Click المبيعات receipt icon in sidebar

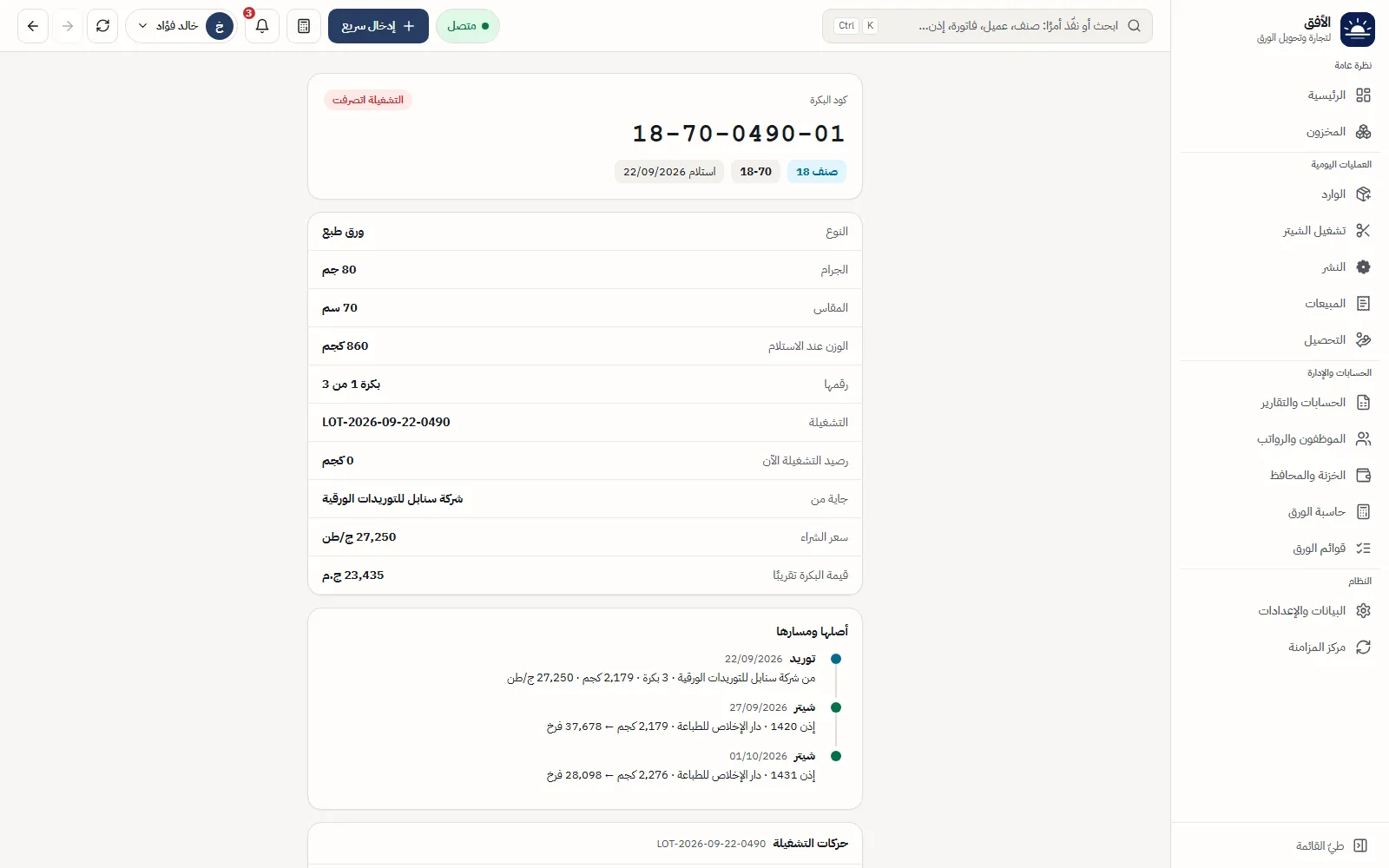(x=1363, y=304)
